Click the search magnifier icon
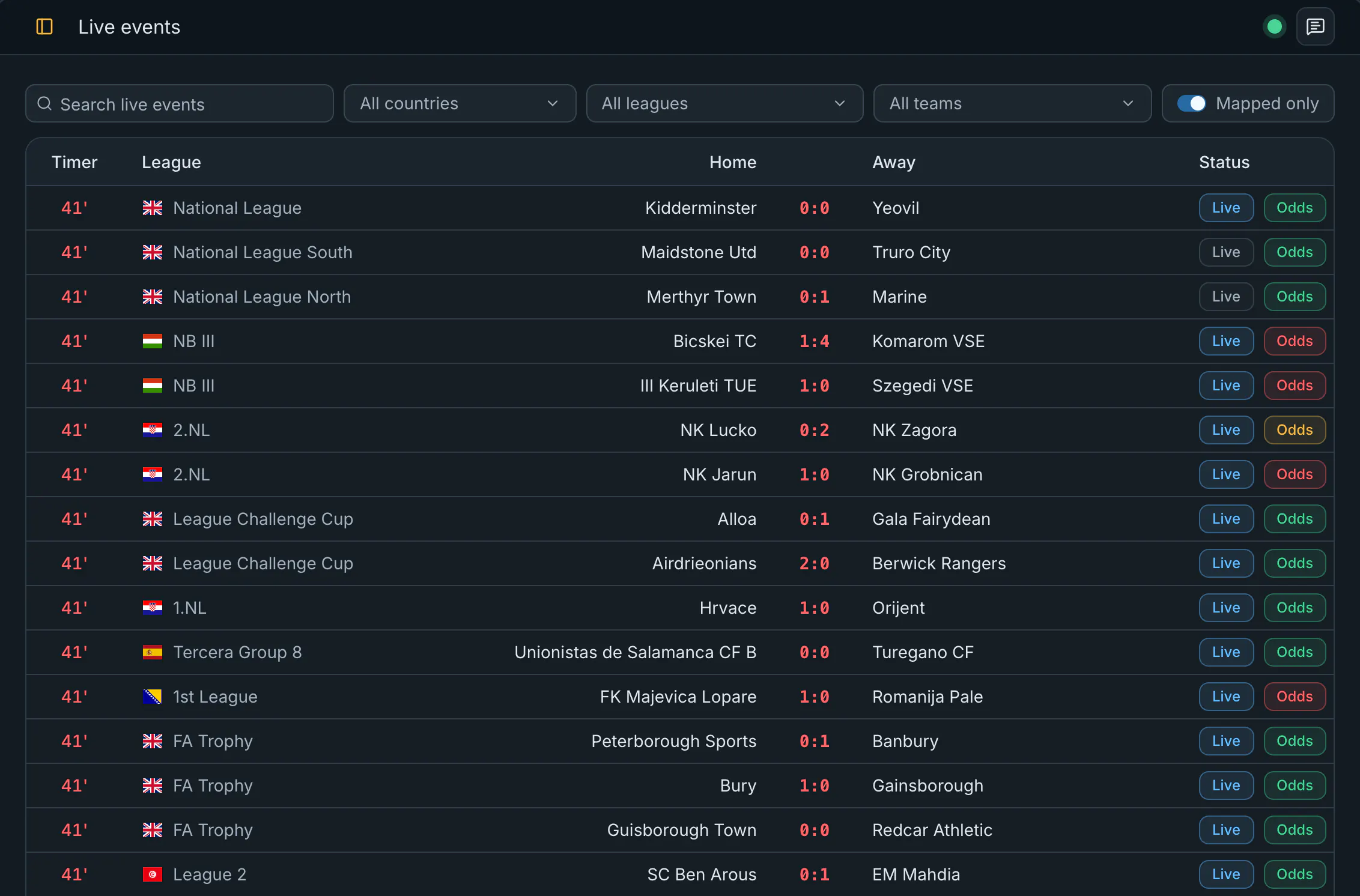The width and height of the screenshot is (1360, 896). pyautogui.click(x=44, y=104)
